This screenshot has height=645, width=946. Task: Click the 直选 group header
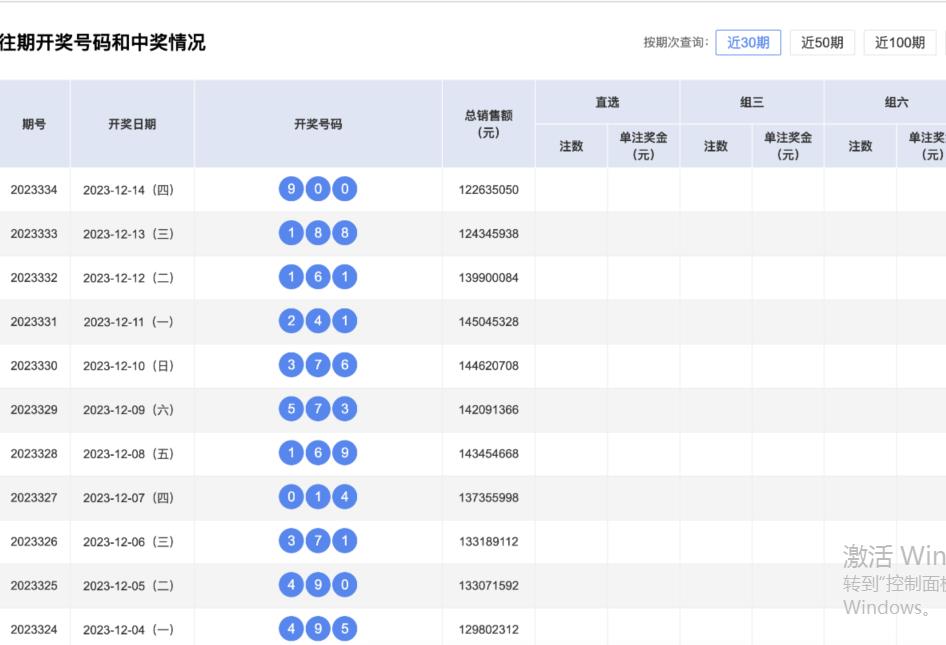click(x=608, y=102)
